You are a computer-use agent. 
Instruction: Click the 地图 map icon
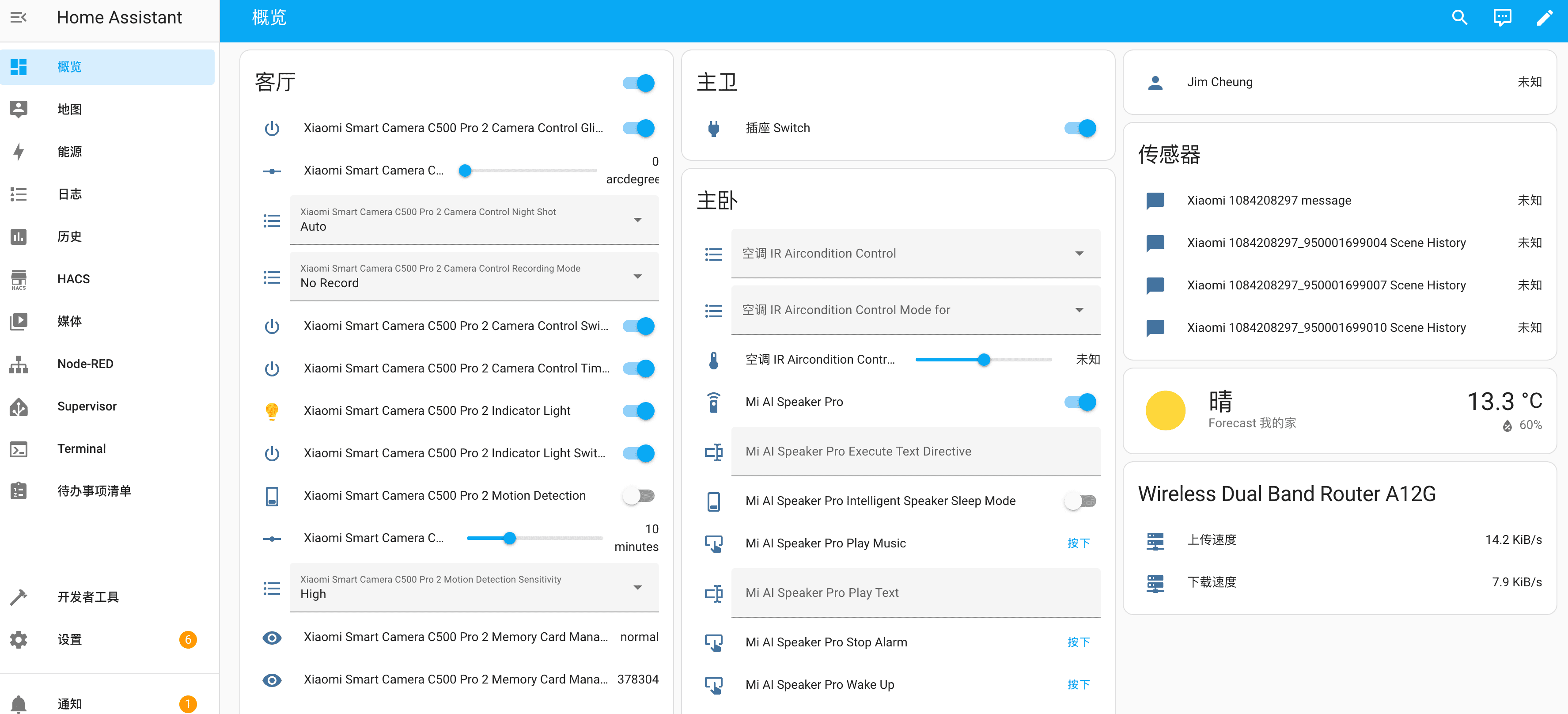19,109
